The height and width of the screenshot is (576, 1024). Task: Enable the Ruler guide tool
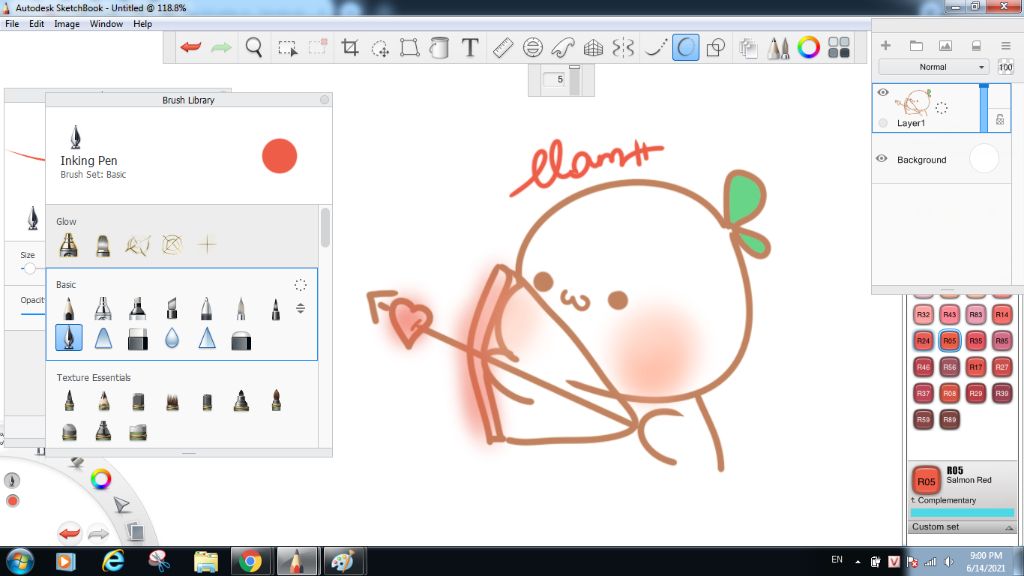(x=502, y=48)
